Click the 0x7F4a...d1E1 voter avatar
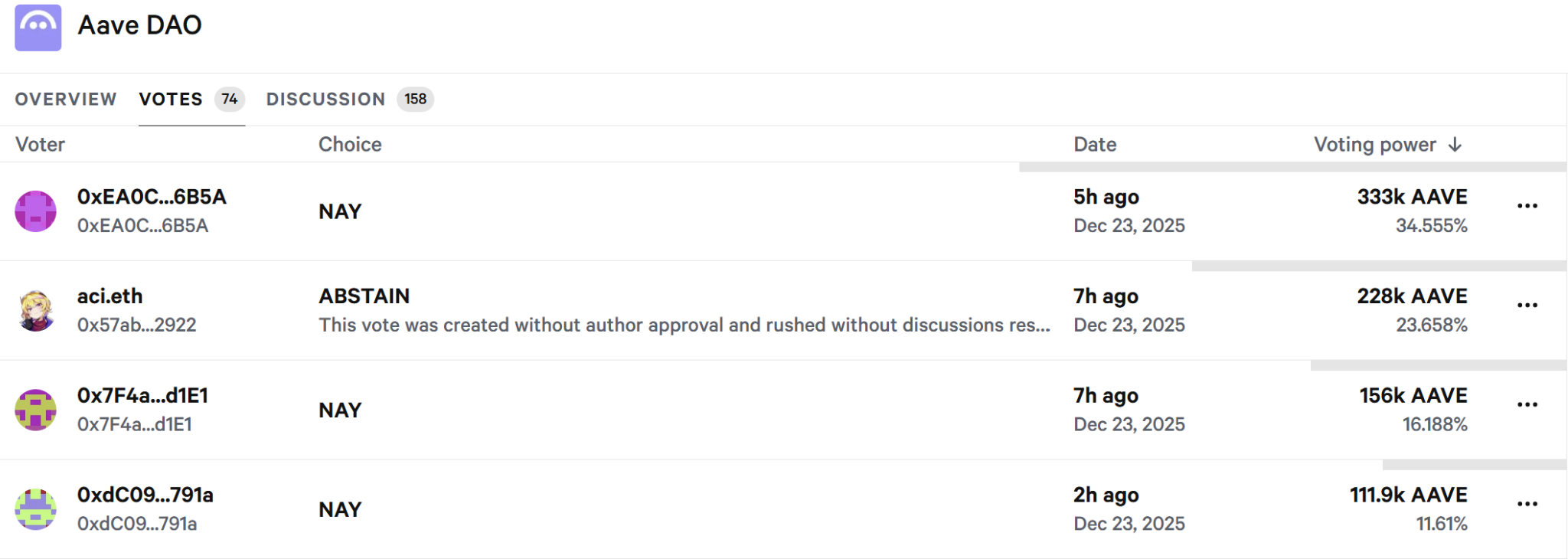 [x=36, y=410]
